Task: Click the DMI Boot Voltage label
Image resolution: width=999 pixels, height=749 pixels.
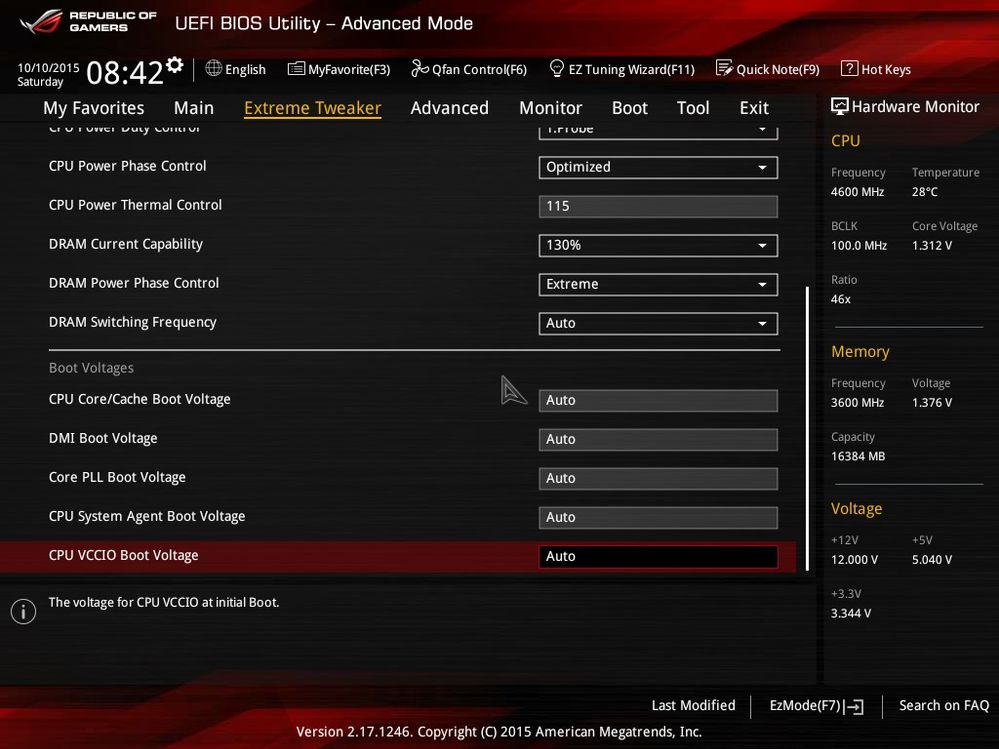Action: pos(103,438)
